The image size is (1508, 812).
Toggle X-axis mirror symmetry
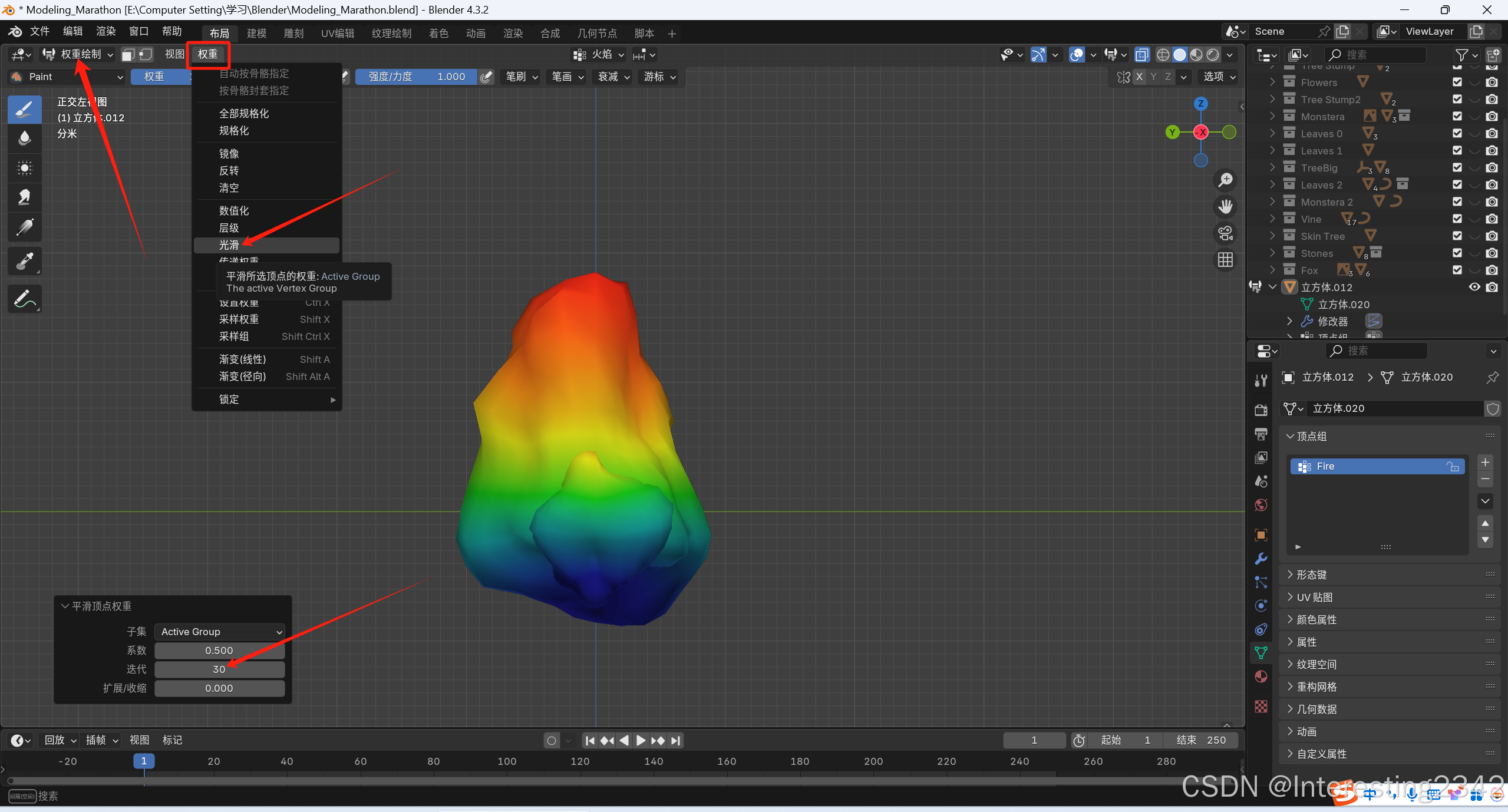(1139, 77)
